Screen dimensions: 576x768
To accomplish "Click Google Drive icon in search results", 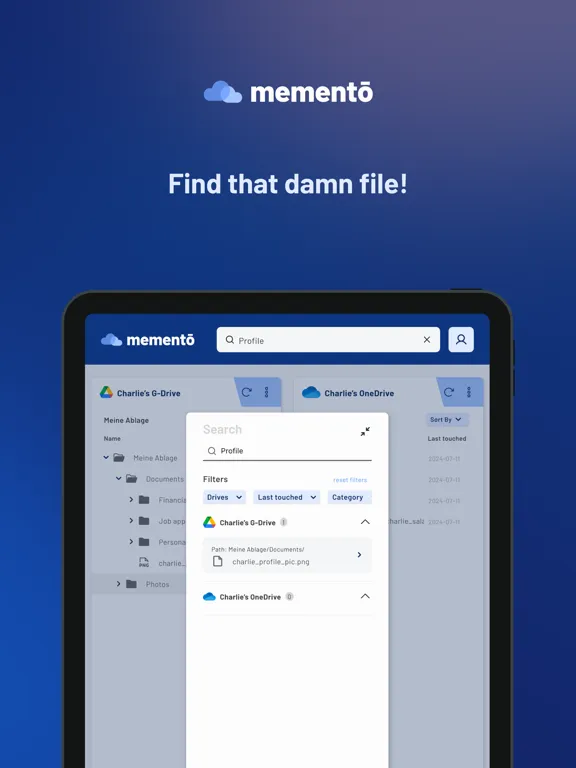I will (x=209, y=522).
